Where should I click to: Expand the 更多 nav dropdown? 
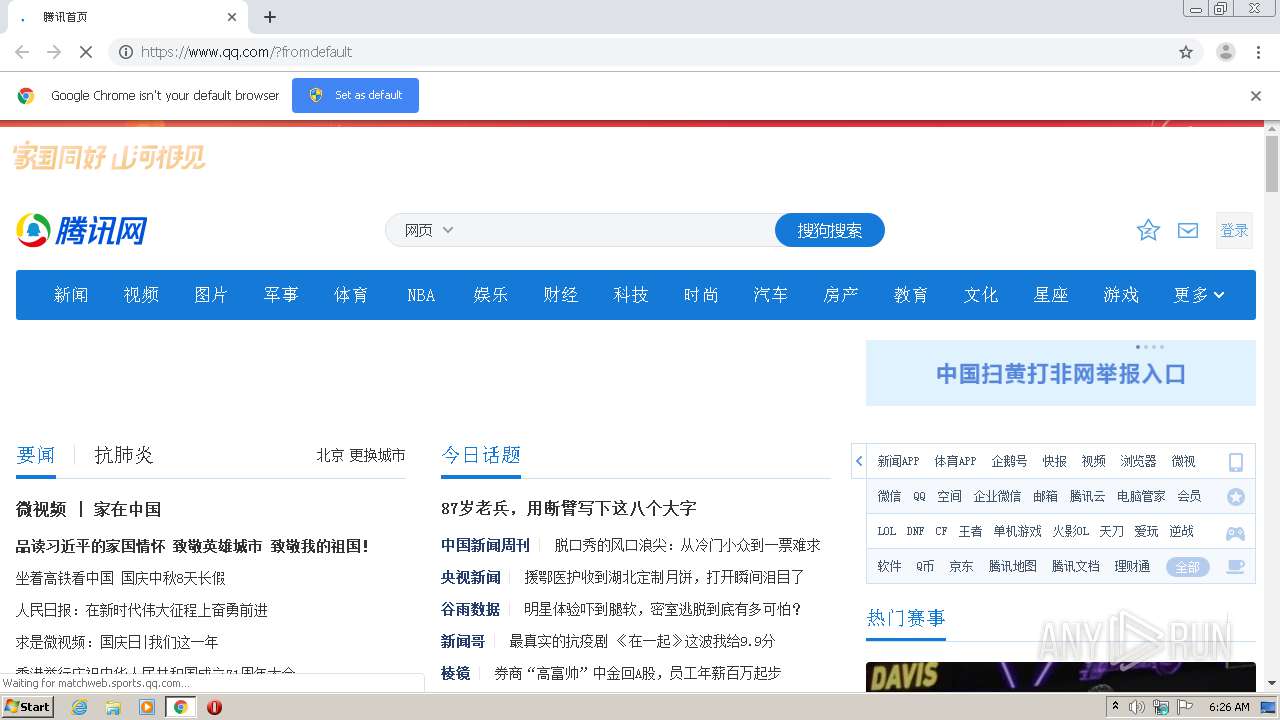pos(1199,295)
